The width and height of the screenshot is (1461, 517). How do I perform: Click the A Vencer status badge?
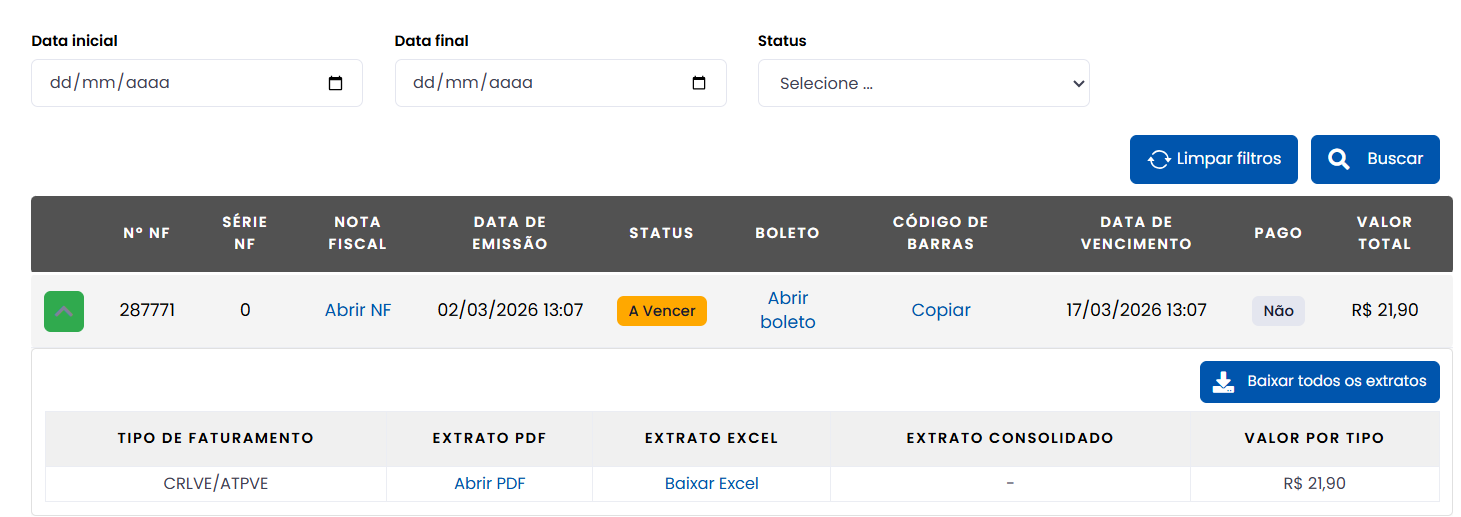662,311
